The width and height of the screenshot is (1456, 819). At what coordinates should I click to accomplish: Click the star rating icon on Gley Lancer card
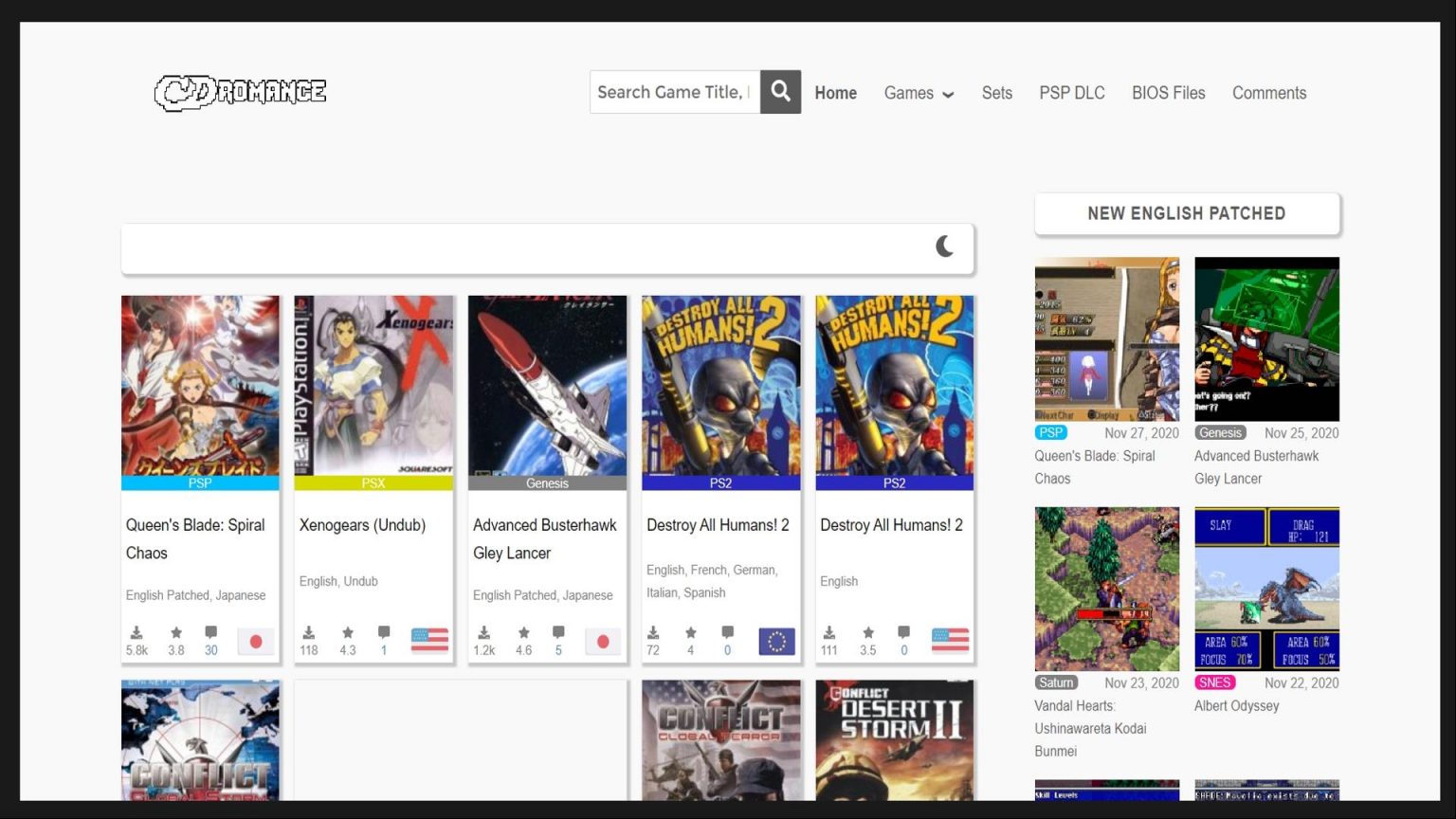[x=523, y=632]
